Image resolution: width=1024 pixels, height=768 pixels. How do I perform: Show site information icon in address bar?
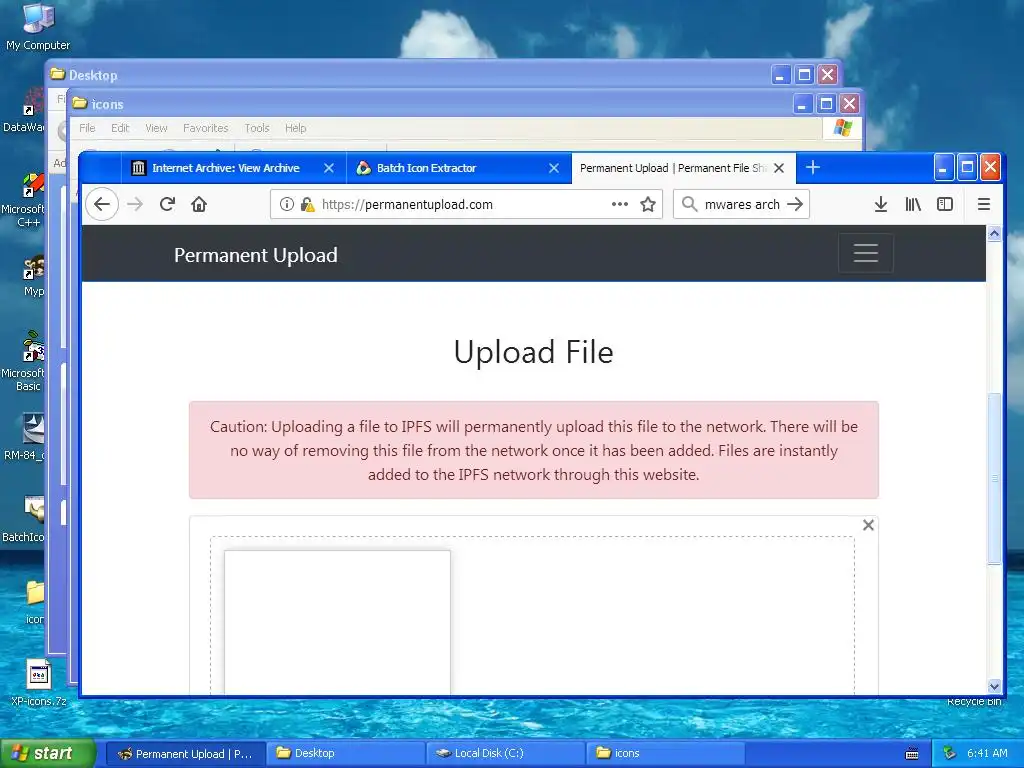(286, 204)
